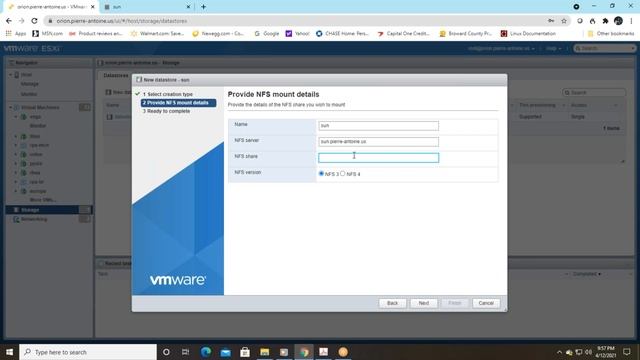This screenshot has height=360, width=640.
Task: Open the Apps bookmarks shortcut
Action: (16, 33)
